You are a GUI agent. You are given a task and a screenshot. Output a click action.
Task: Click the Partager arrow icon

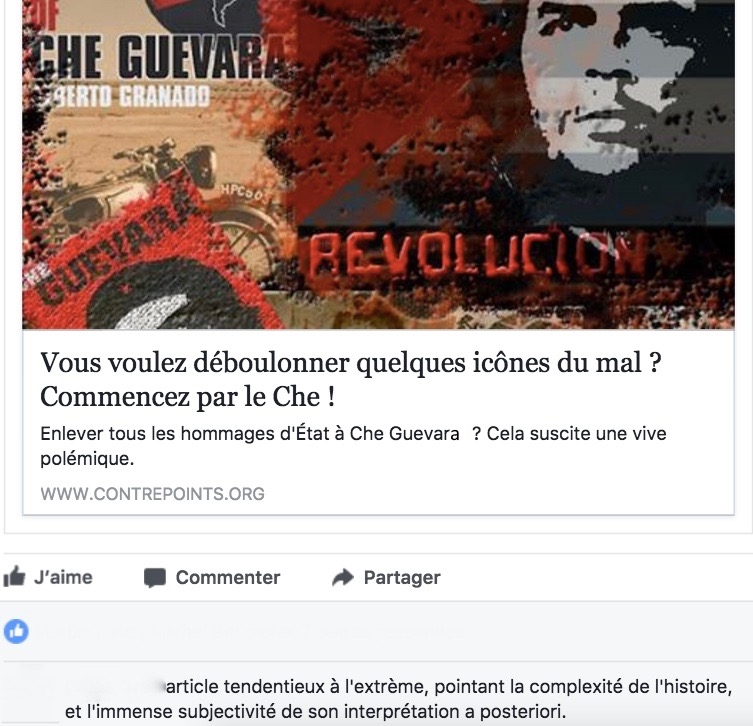(x=343, y=577)
